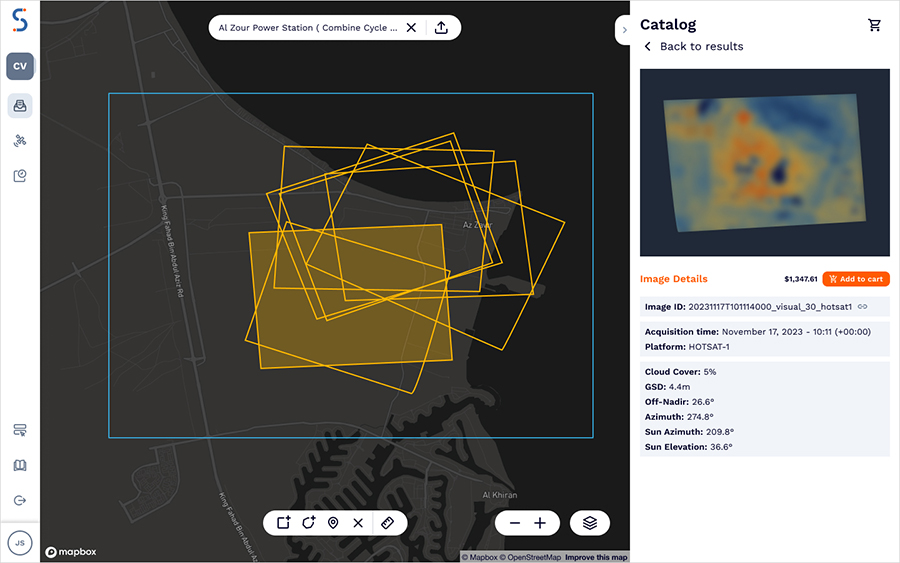Screen dimensions: 900x563
Task: Open the documentation book icon
Action: click(x=20, y=465)
